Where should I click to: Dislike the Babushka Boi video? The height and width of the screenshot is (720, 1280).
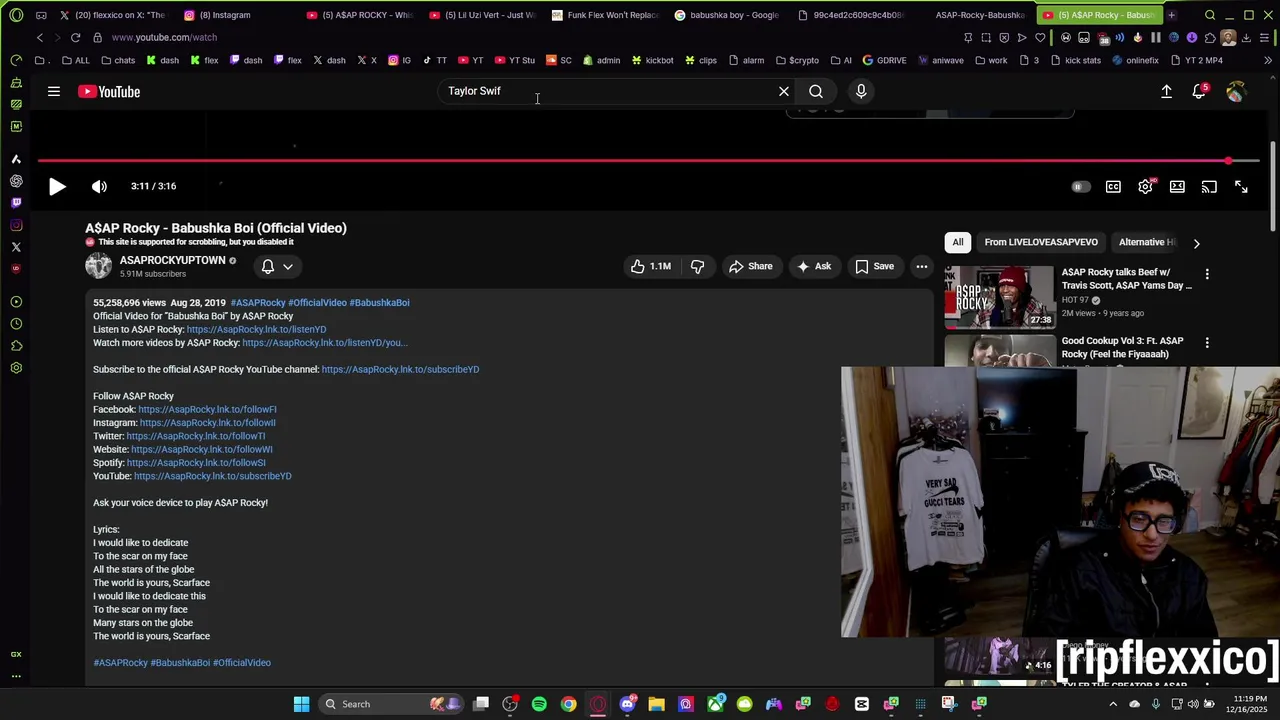[x=698, y=266]
